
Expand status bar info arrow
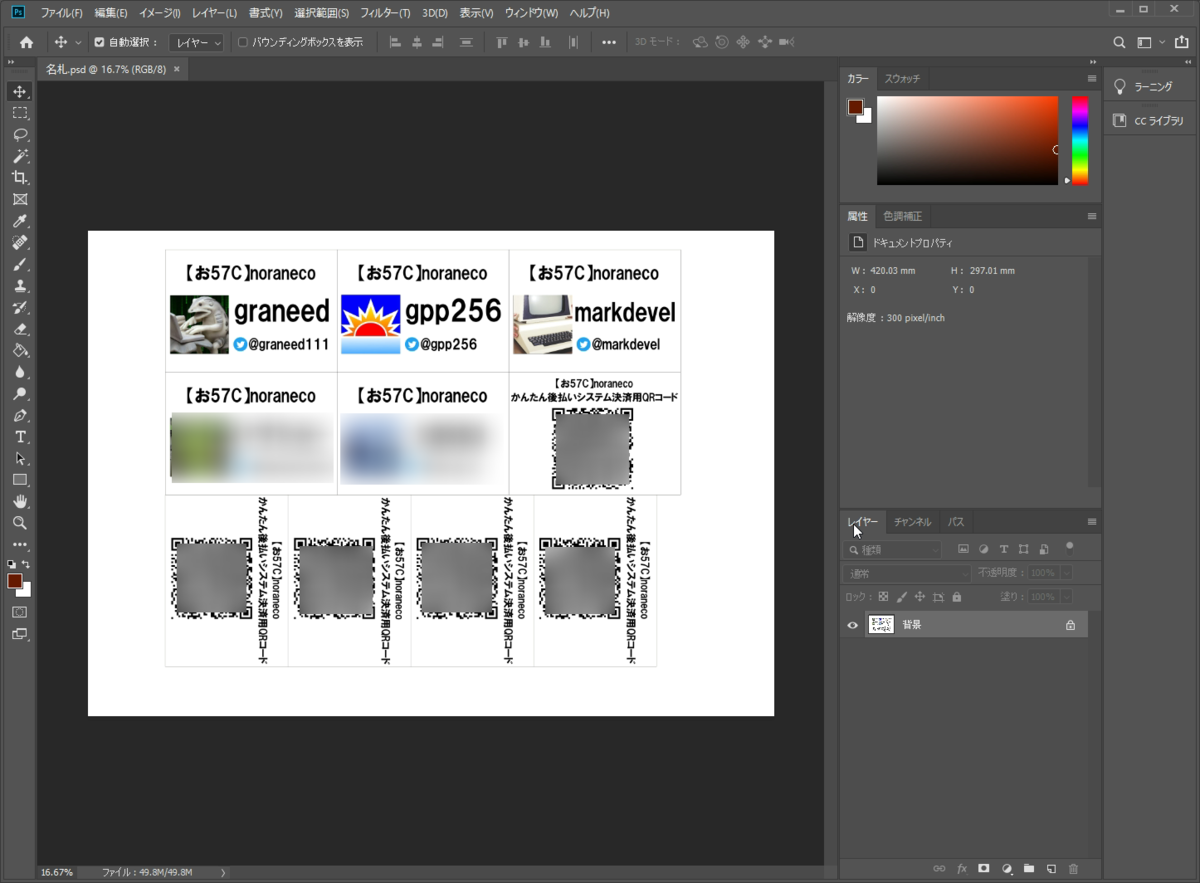(x=223, y=873)
